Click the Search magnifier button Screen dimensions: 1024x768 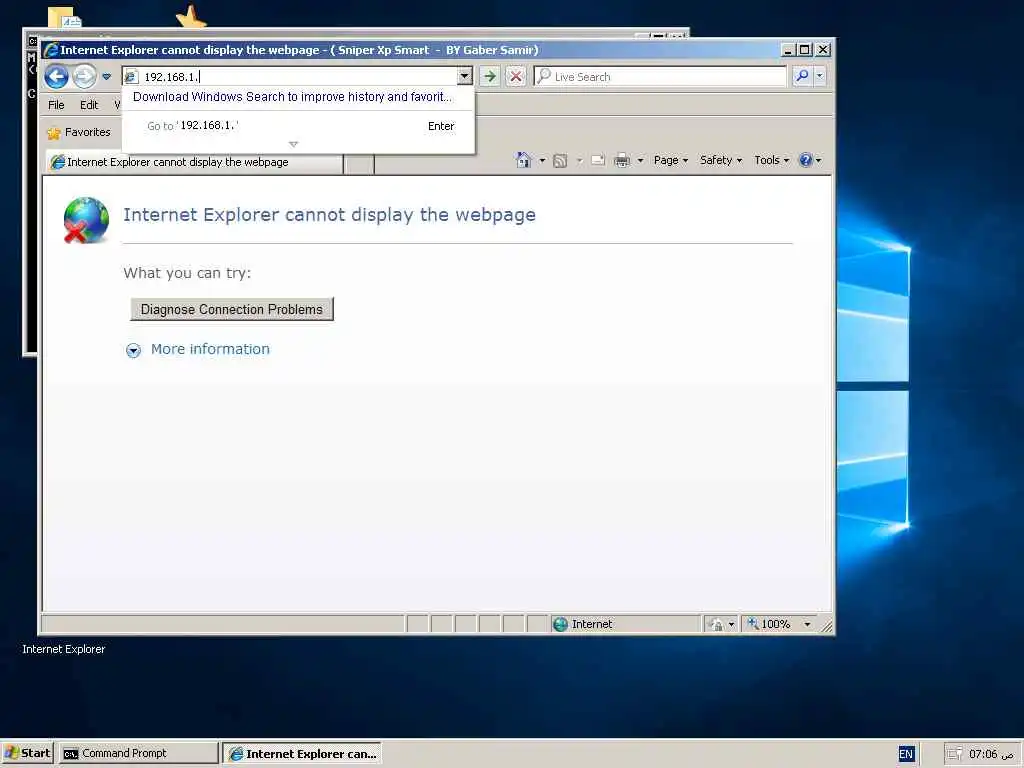coord(802,76)
